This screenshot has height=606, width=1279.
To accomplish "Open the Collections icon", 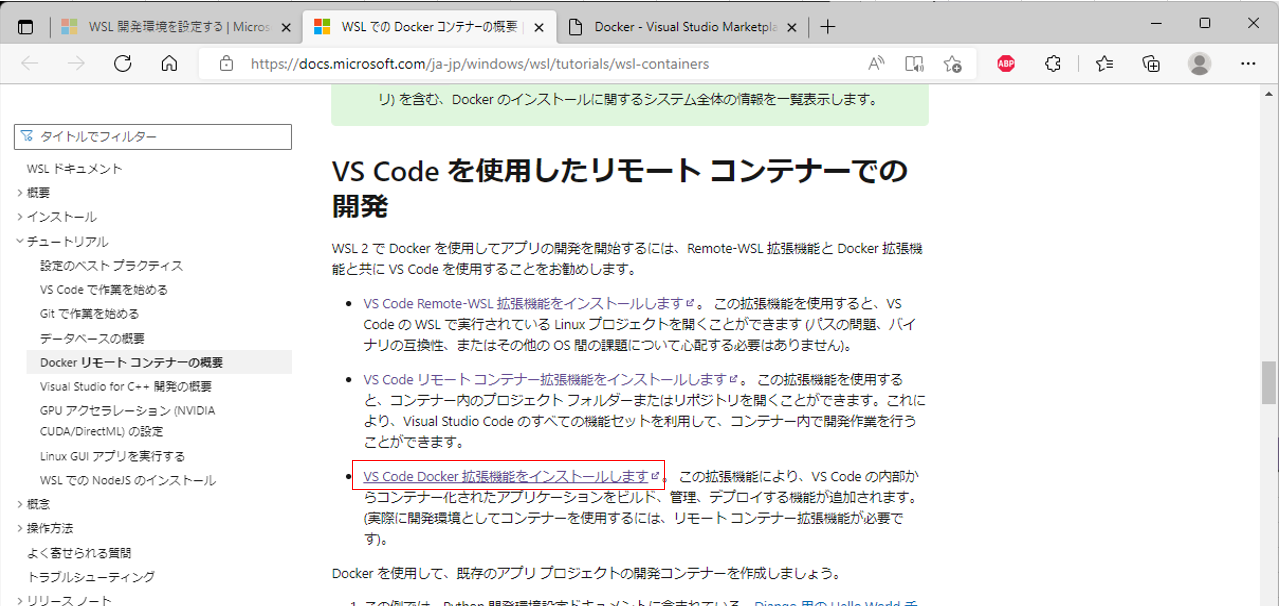I will tap(1150, 62).
